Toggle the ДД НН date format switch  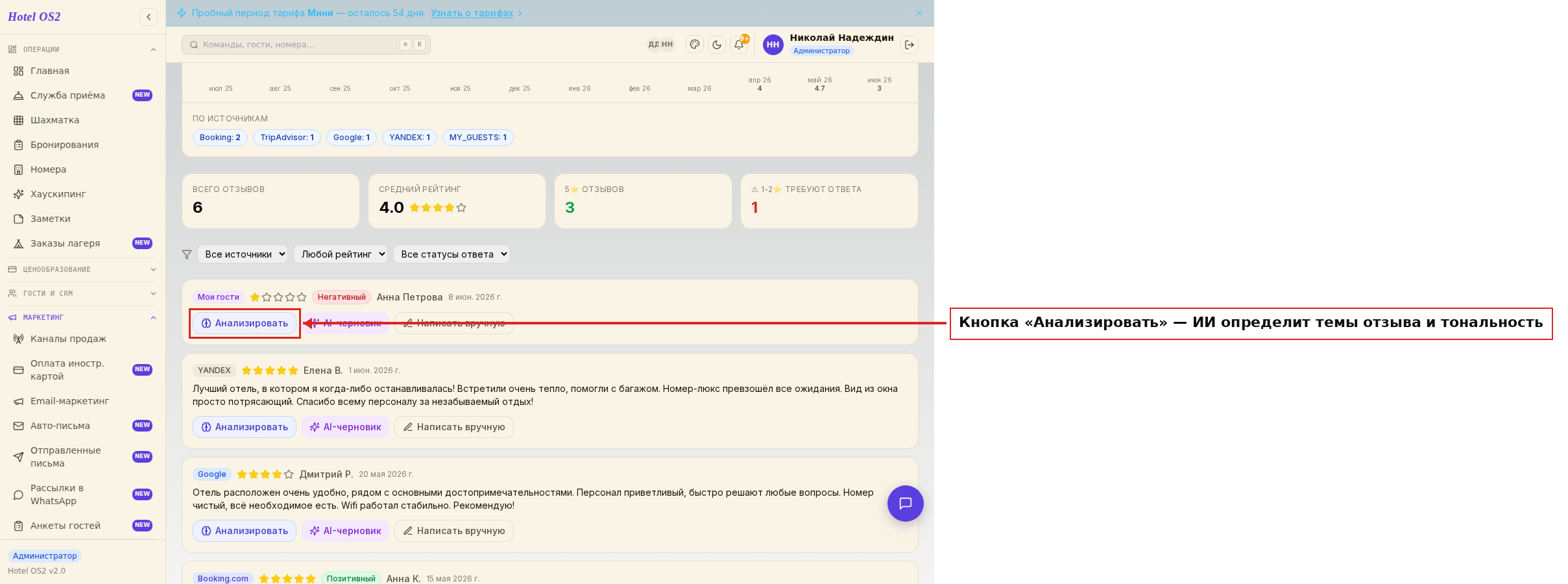coord(660,45)
